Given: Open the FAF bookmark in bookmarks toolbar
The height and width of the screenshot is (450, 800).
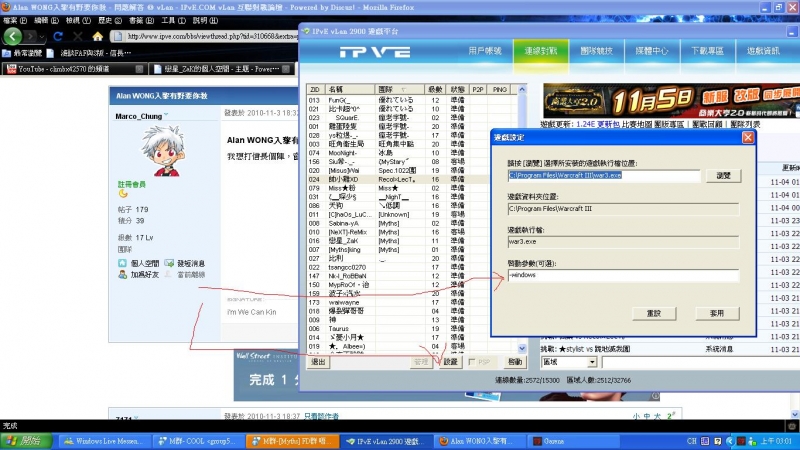Looking at the screenshot, I should (90, 53).
